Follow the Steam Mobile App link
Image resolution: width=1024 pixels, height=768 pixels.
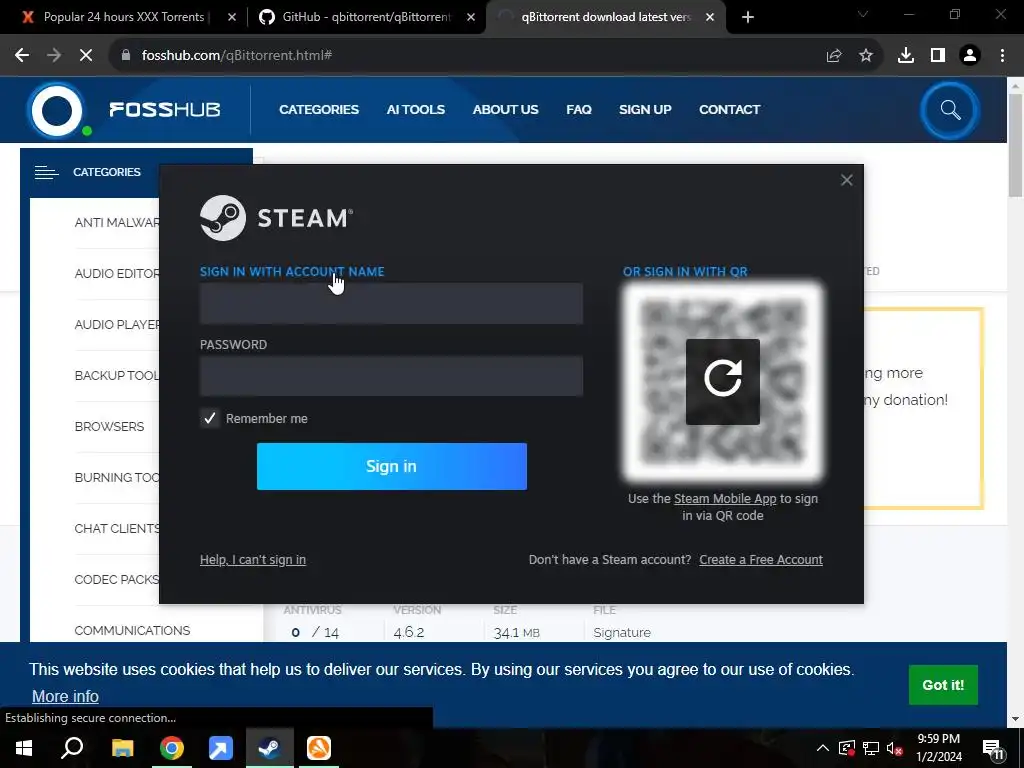(725, 499)
